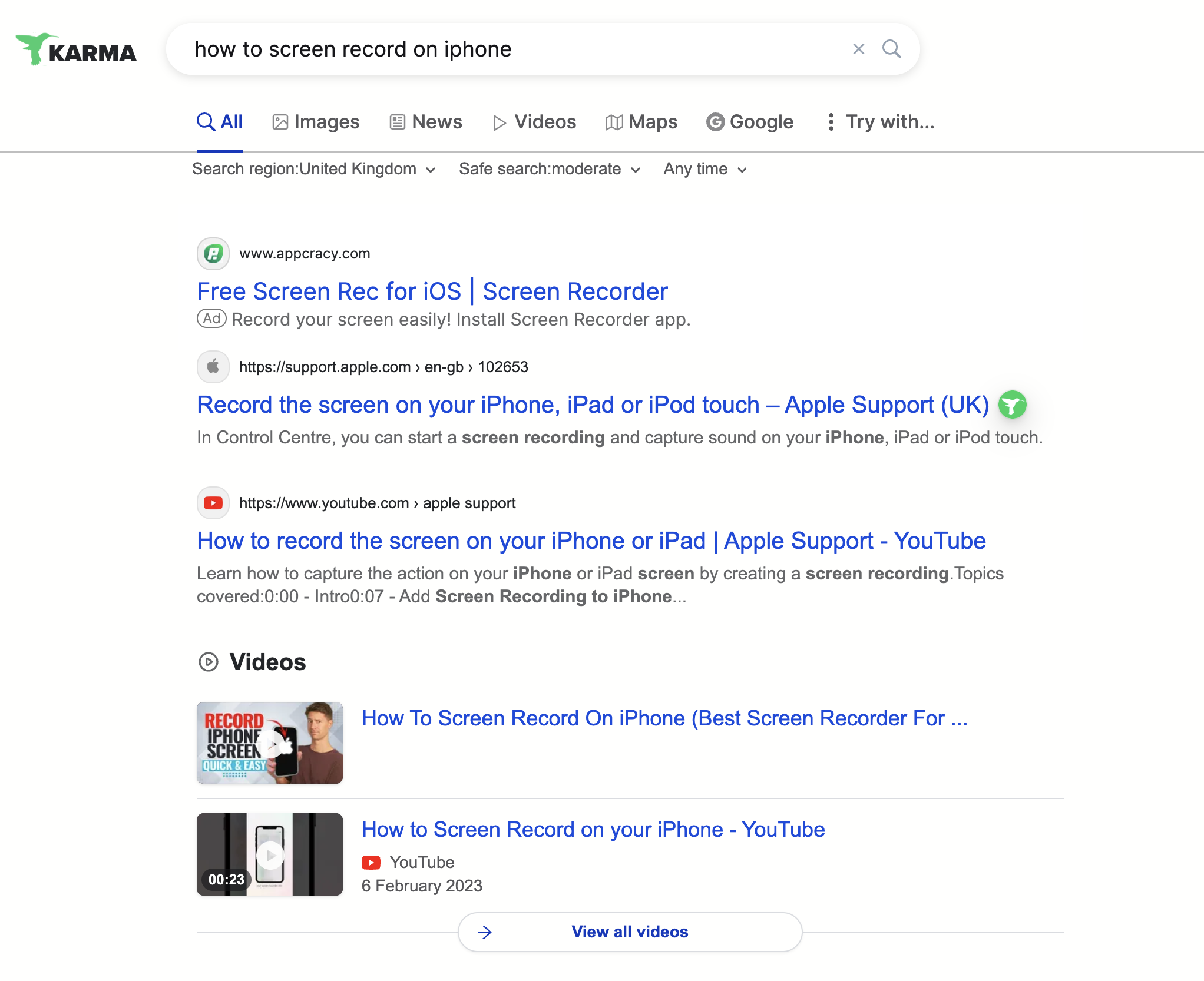Search with Google instead
1204x981 pixels.
coord(750,122)
